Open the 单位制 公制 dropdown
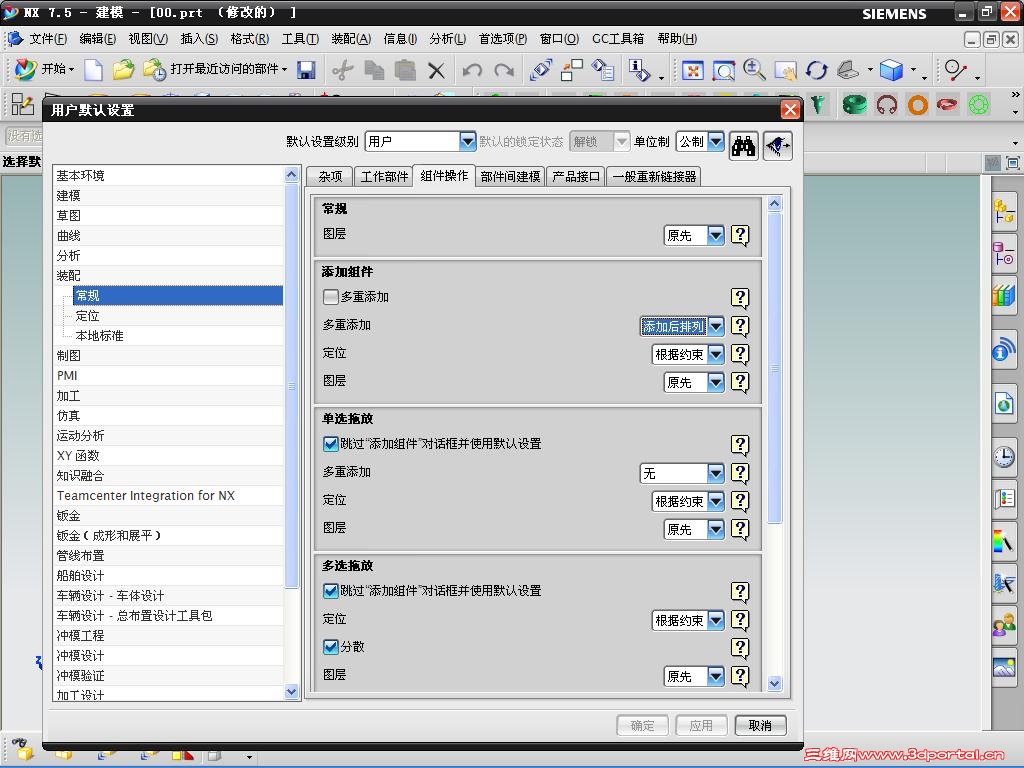Viewport: 1024px width, 768px height. pyautogui.click(x=716, y=141)
